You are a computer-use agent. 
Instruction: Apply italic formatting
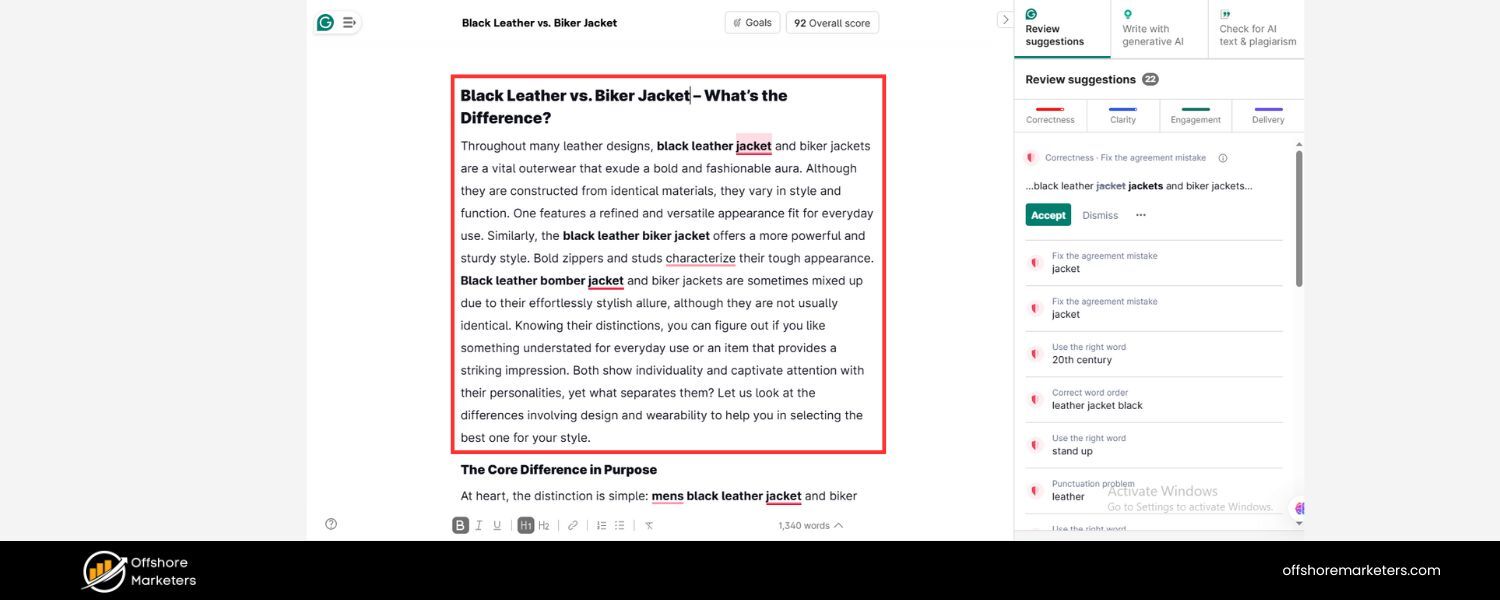478,524
